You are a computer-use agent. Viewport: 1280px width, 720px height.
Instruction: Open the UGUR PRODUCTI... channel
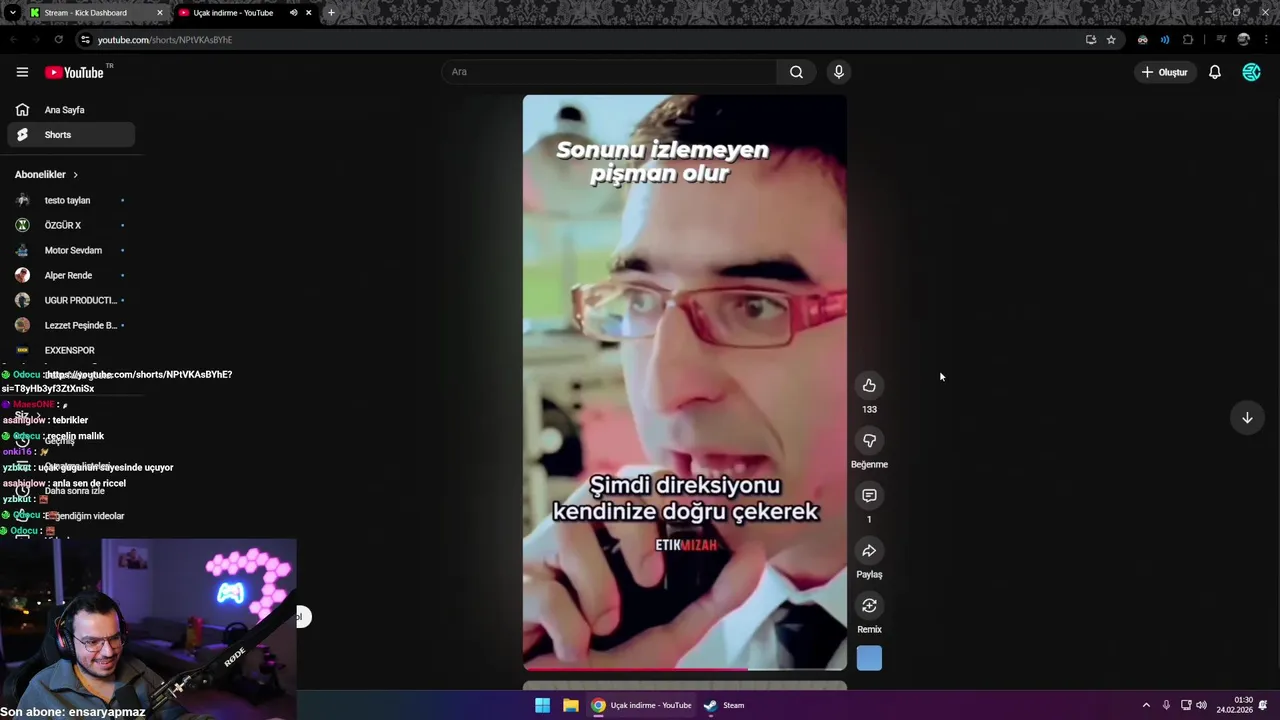70,300
